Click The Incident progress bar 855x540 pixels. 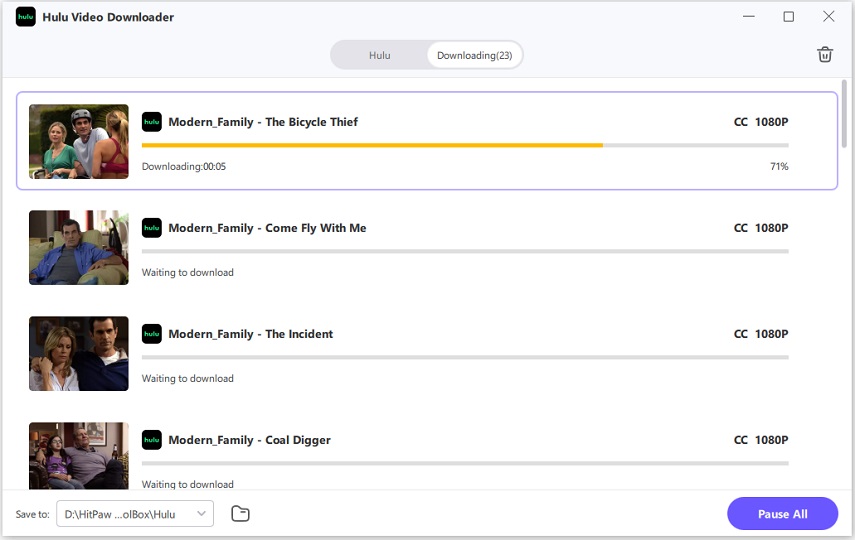point(465,357)
